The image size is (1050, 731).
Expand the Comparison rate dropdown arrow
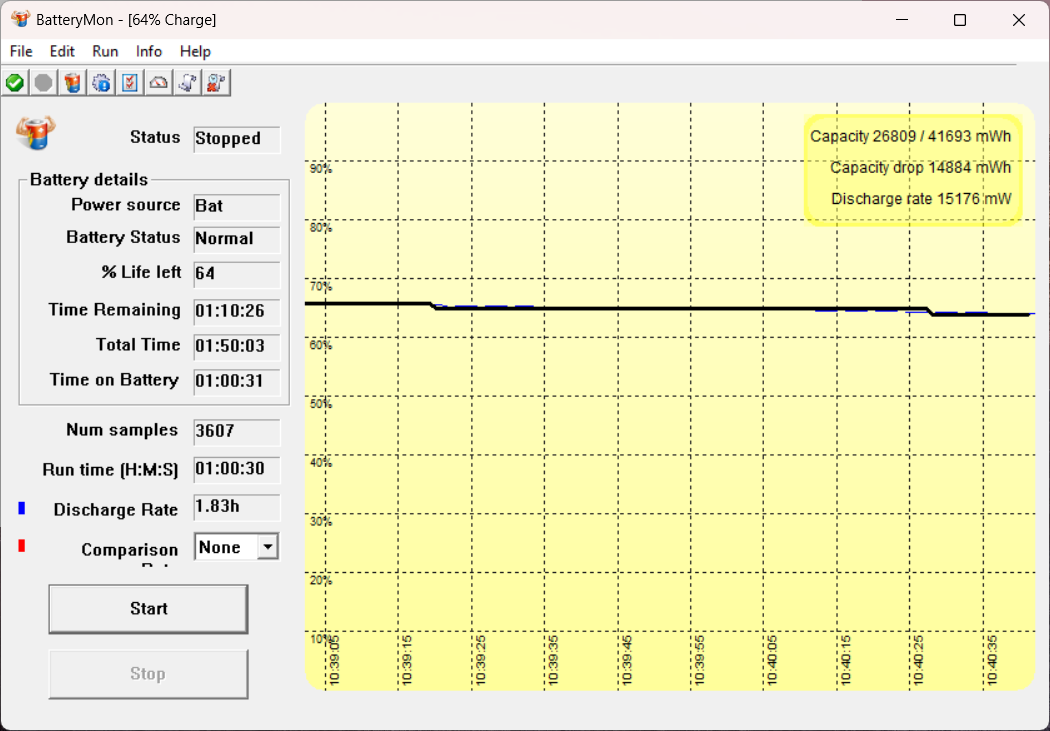(267, 547)
